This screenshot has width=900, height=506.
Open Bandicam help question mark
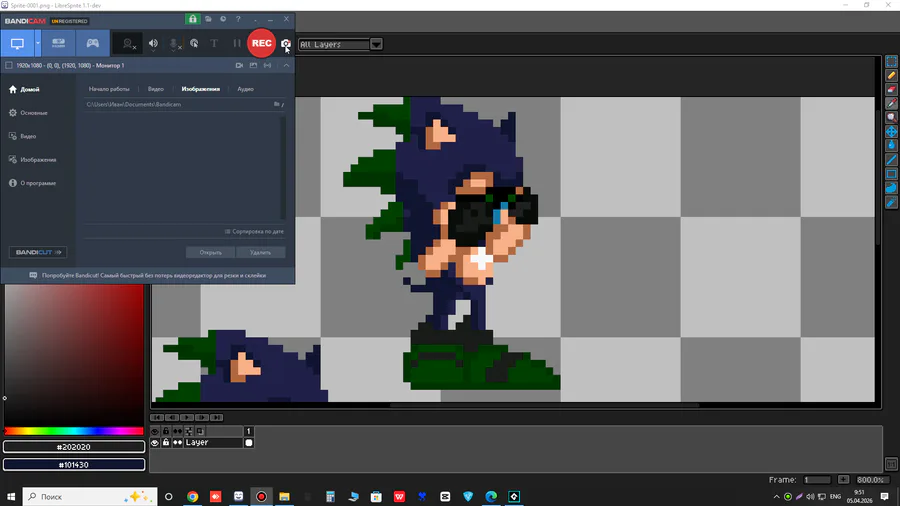click(238, 19)
